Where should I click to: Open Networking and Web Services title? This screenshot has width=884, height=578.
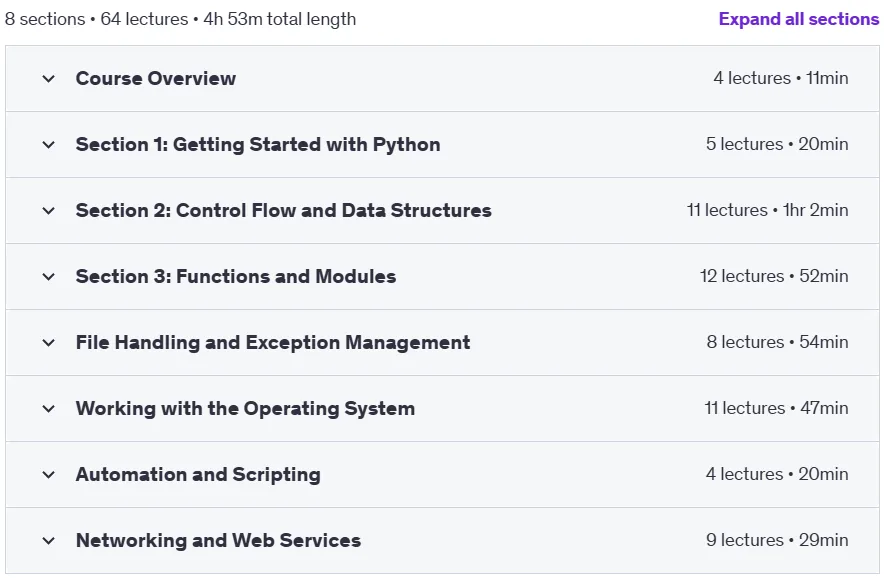click(x=218, y=540)
